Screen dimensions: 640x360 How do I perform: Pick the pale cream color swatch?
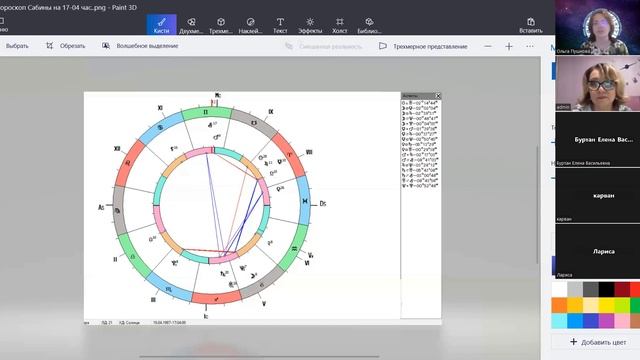coord(591,305)
